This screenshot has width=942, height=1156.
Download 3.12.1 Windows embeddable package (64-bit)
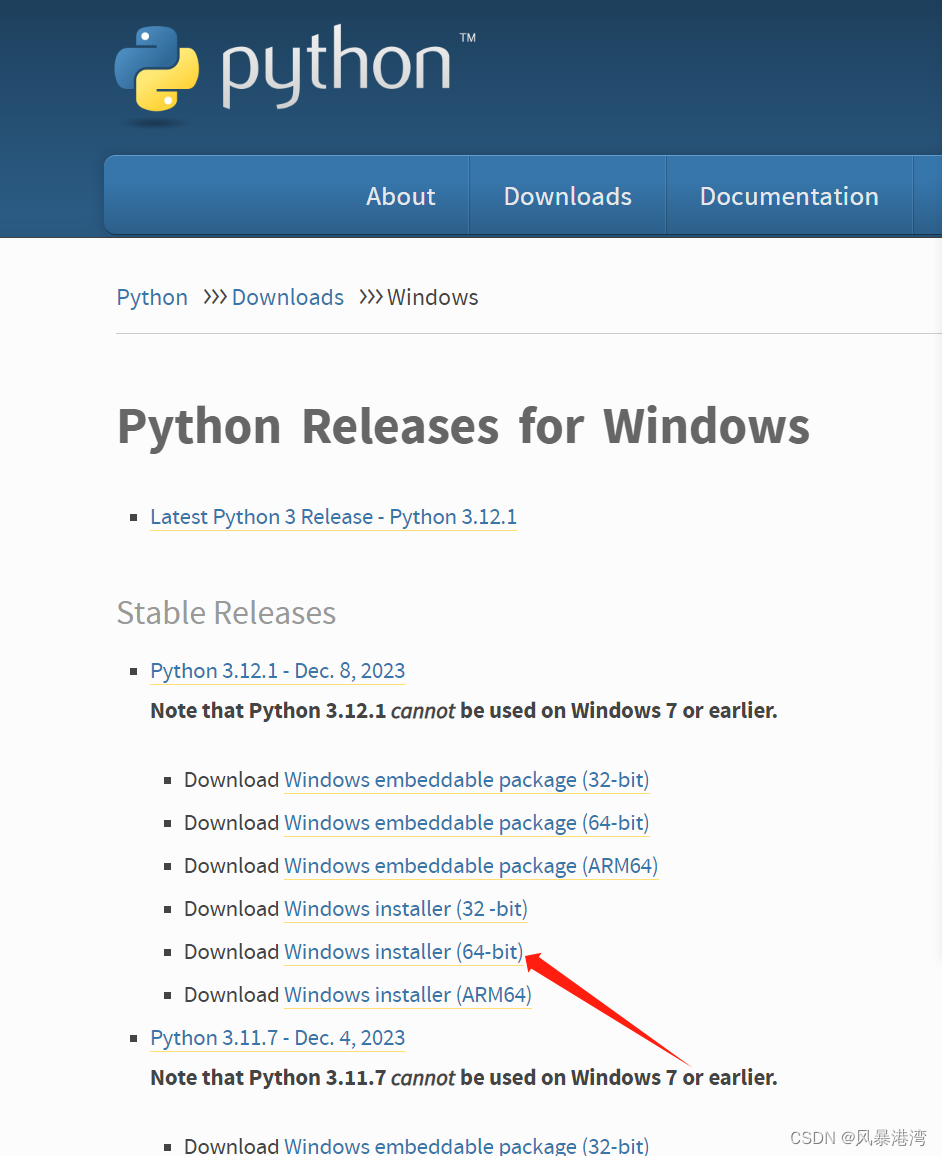(x=467, y=823)
